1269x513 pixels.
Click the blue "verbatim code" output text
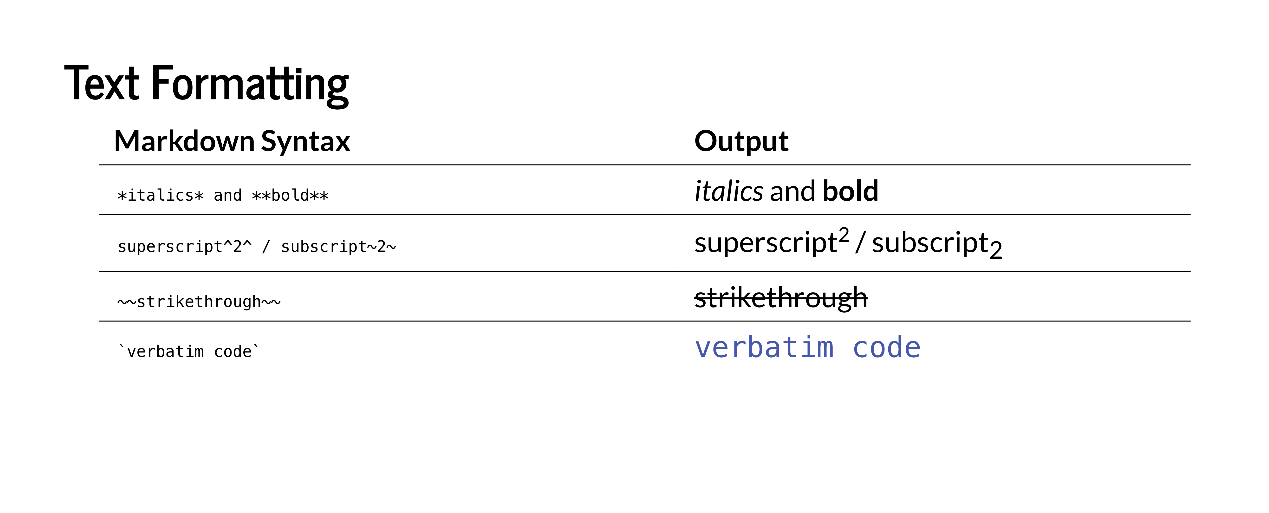(807, 347)
